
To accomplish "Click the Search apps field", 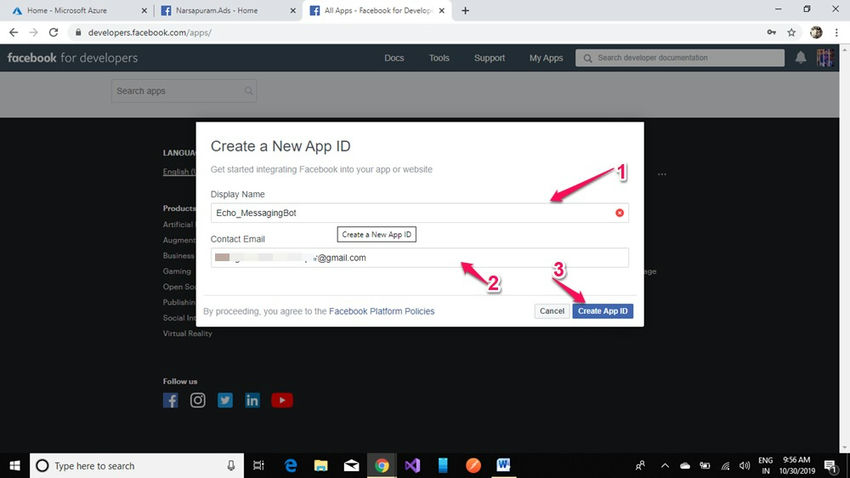I will point(184,91).
